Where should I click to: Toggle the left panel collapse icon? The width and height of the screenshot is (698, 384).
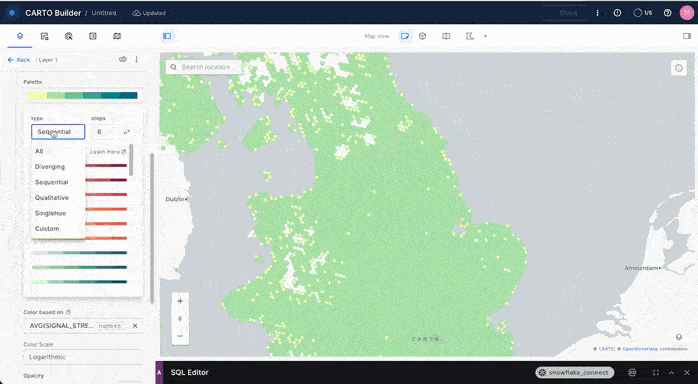click(167, 36)
